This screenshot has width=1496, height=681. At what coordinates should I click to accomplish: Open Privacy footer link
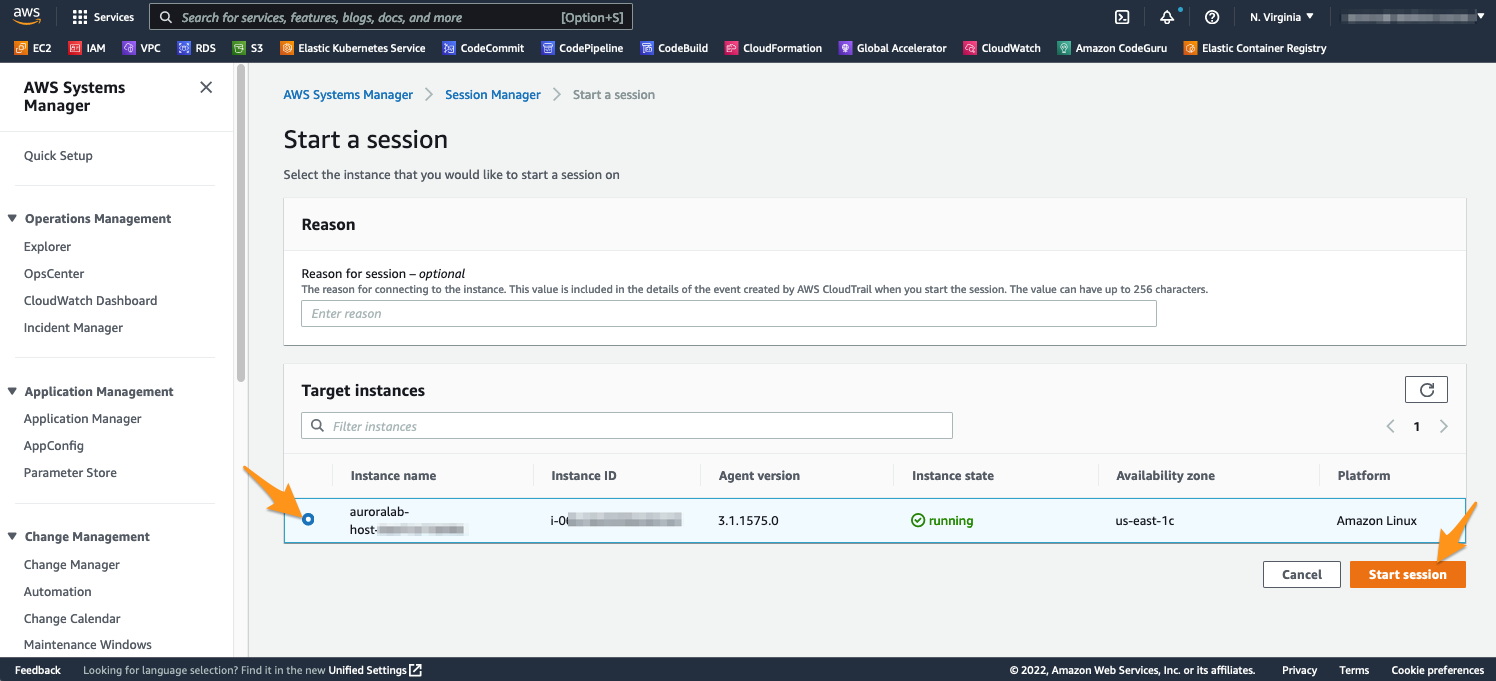click(1300, 670)
